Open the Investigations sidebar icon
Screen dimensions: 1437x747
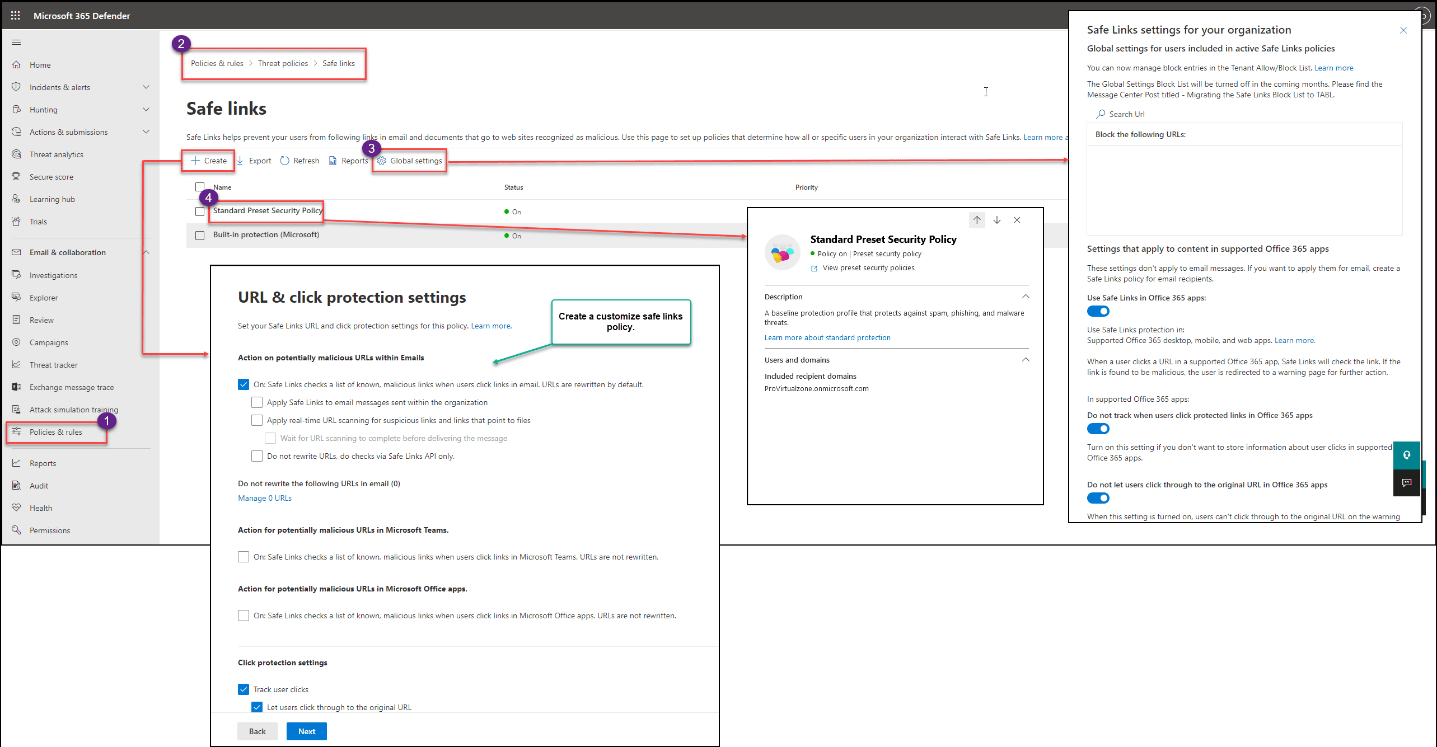16,275
